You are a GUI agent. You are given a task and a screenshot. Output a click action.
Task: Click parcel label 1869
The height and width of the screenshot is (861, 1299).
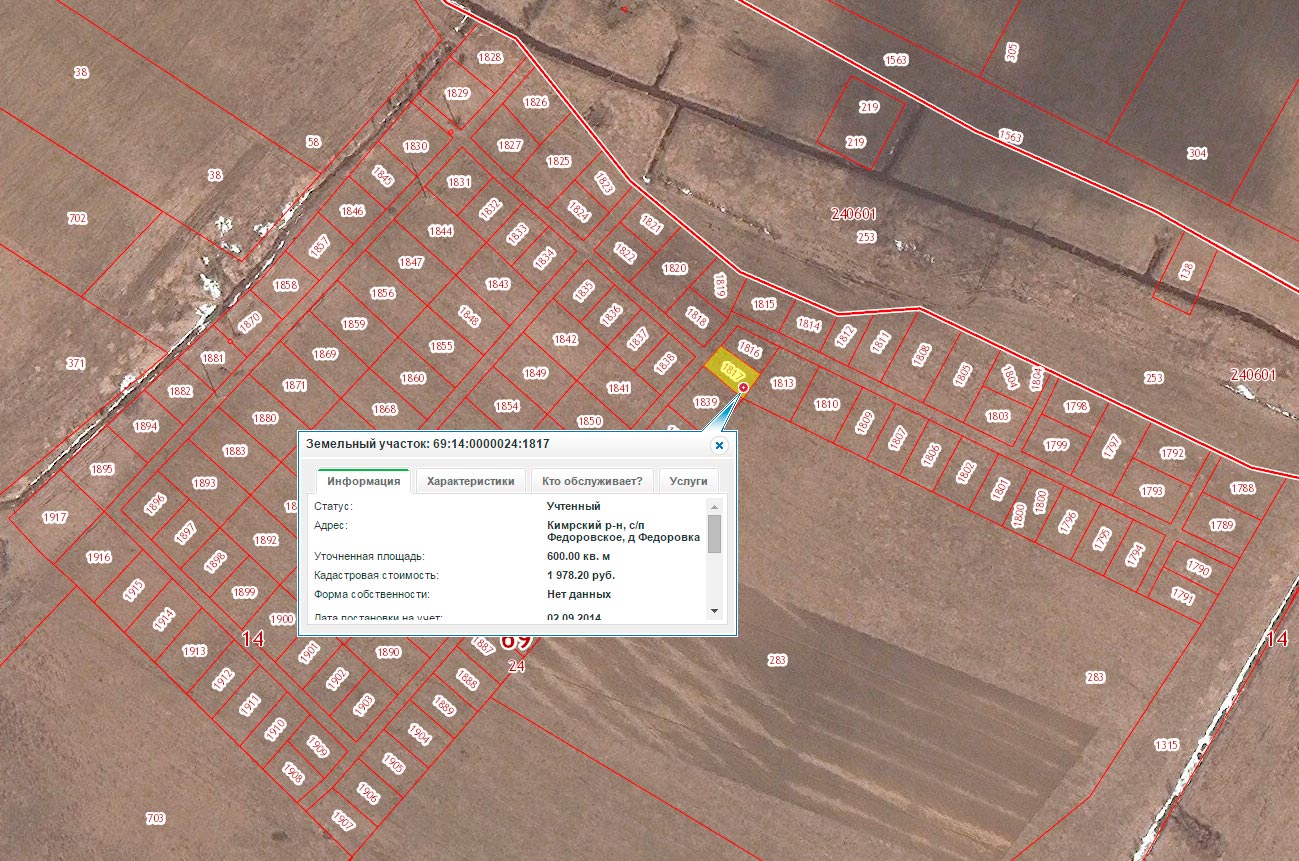pos(325,354)
